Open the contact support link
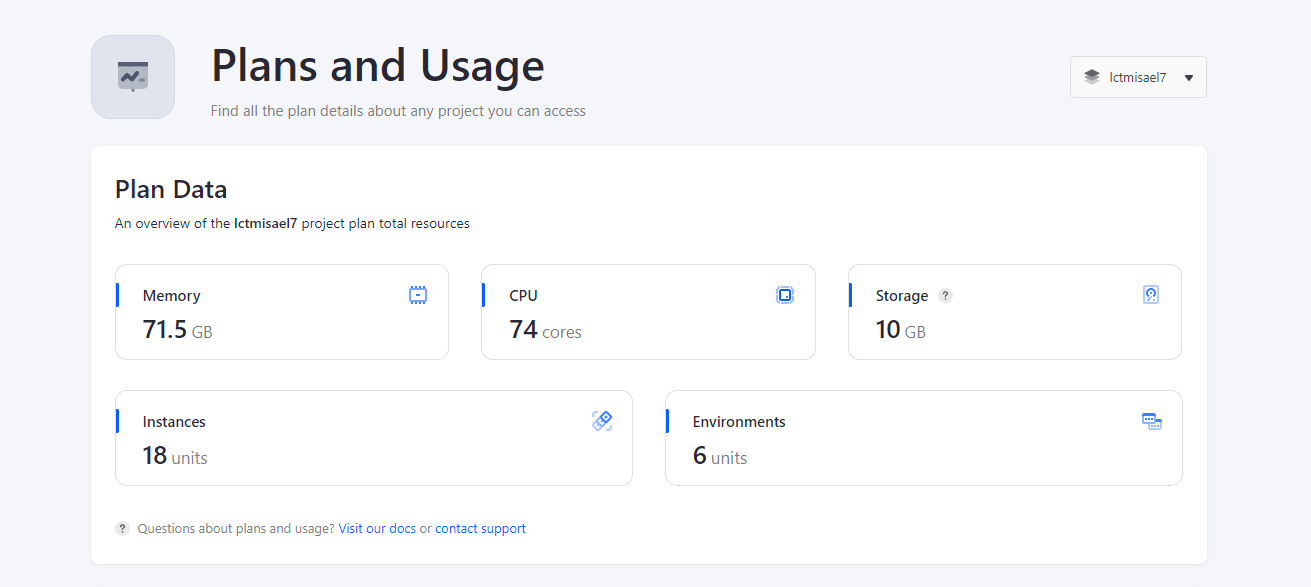Viewport: 1311px width, 587px height. click(480, 529)
